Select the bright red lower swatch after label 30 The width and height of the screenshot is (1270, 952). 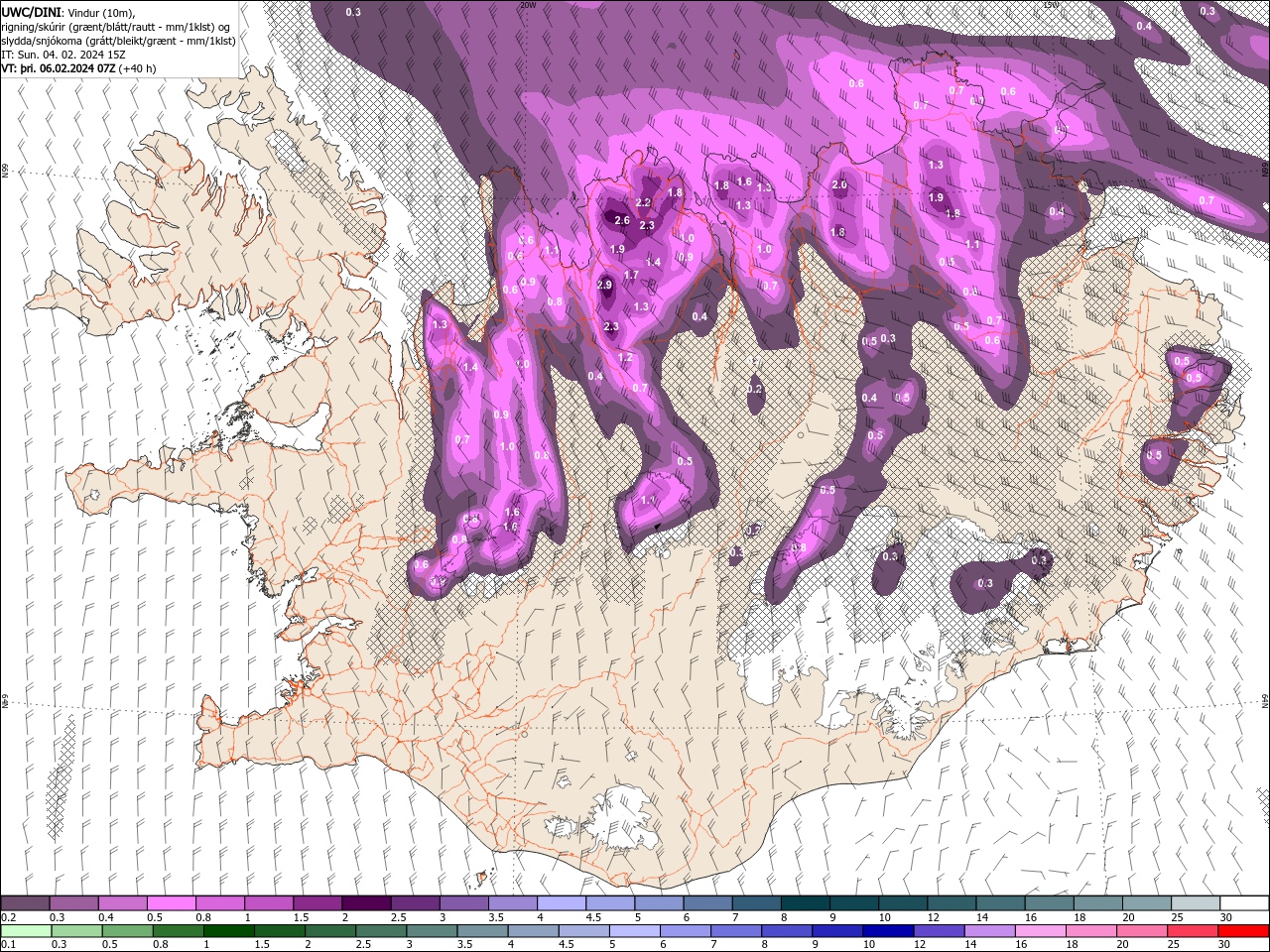click(1242, 931)
